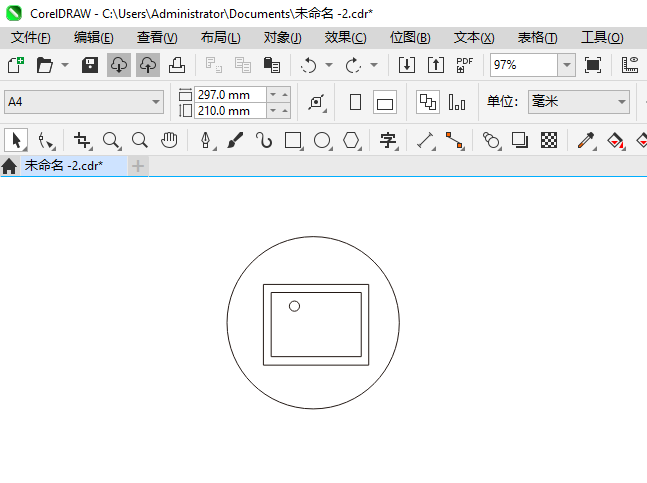Select the Interactive Fill bucket tool
647x483 pixels.
click(615, 140)
